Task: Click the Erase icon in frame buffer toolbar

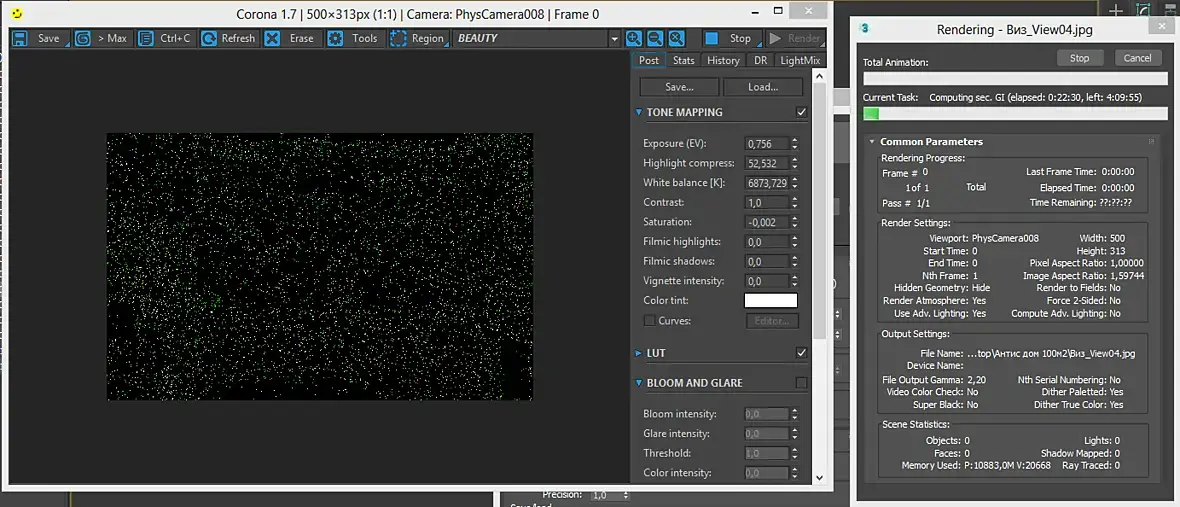Action: tap(272, 38)
